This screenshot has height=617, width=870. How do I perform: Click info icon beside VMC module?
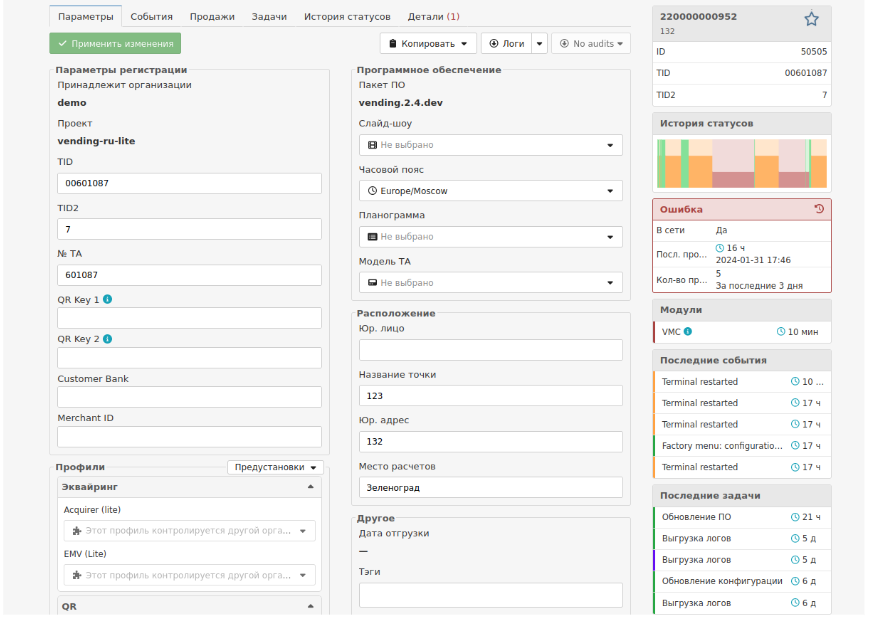click(x=688, y=331)
